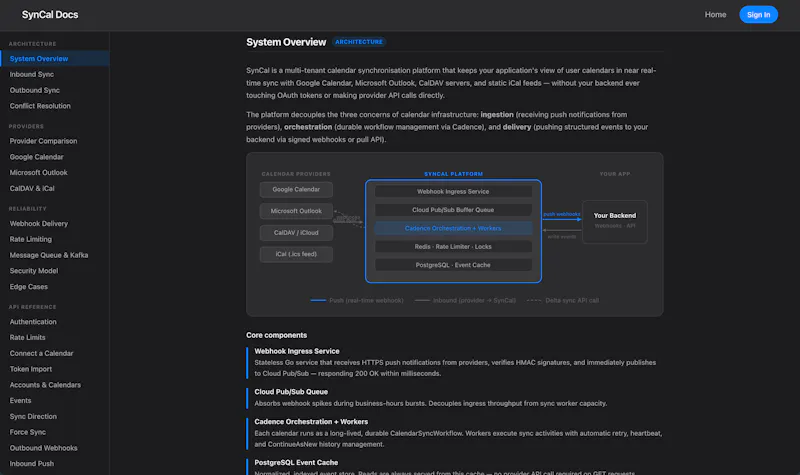Viewport: 800px width, 475px height.
Task: Click the YOUR APP diagram label
Action: tap(615, 174)
